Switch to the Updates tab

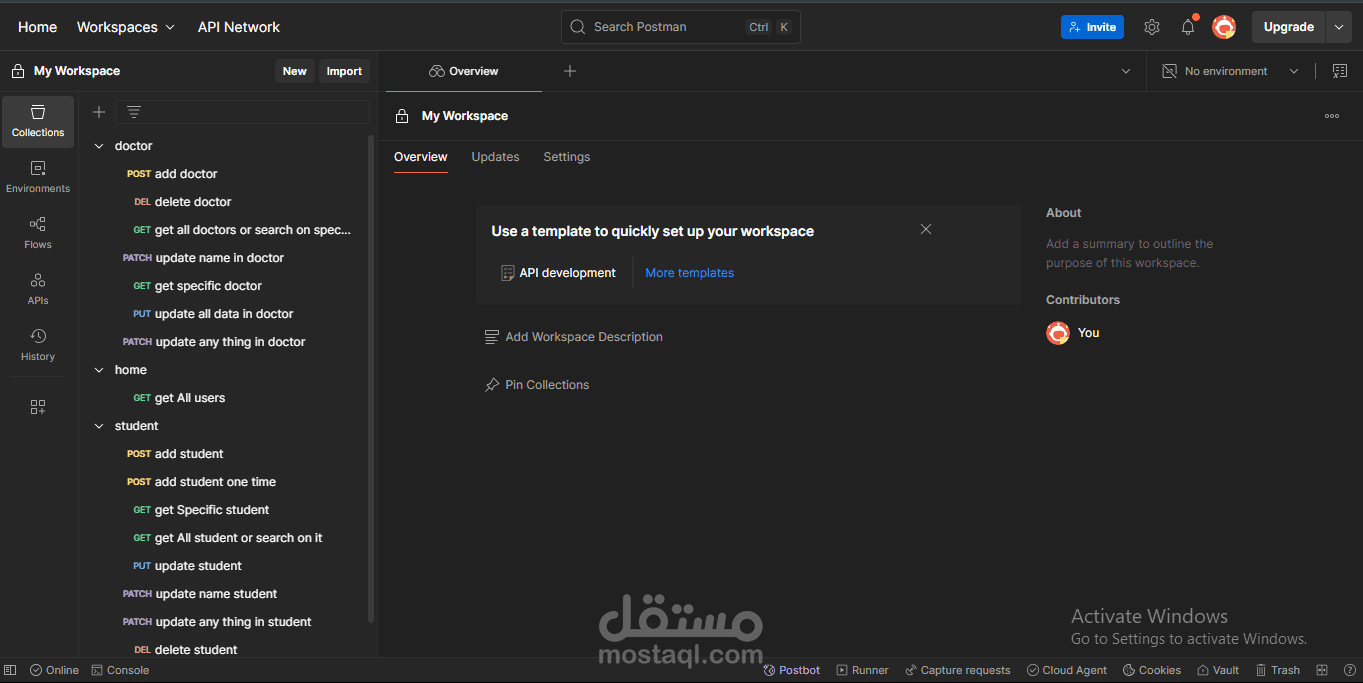(495, 157)
